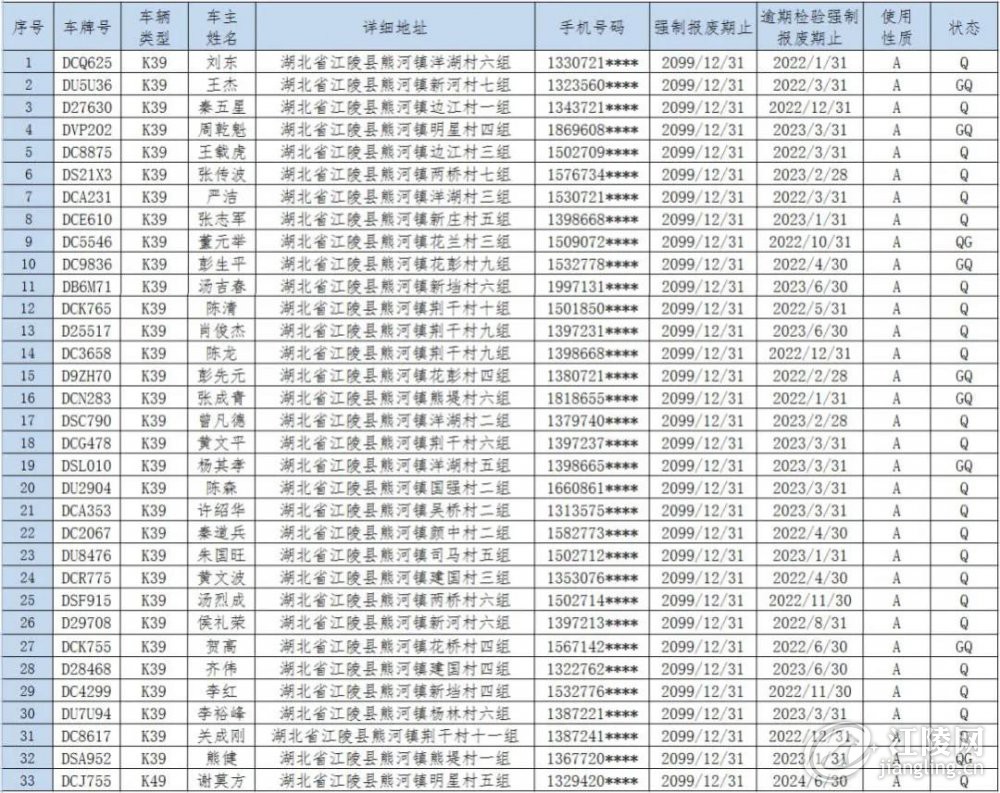
Task: Click owner name 关成刚
Action: tap(222, 736)
